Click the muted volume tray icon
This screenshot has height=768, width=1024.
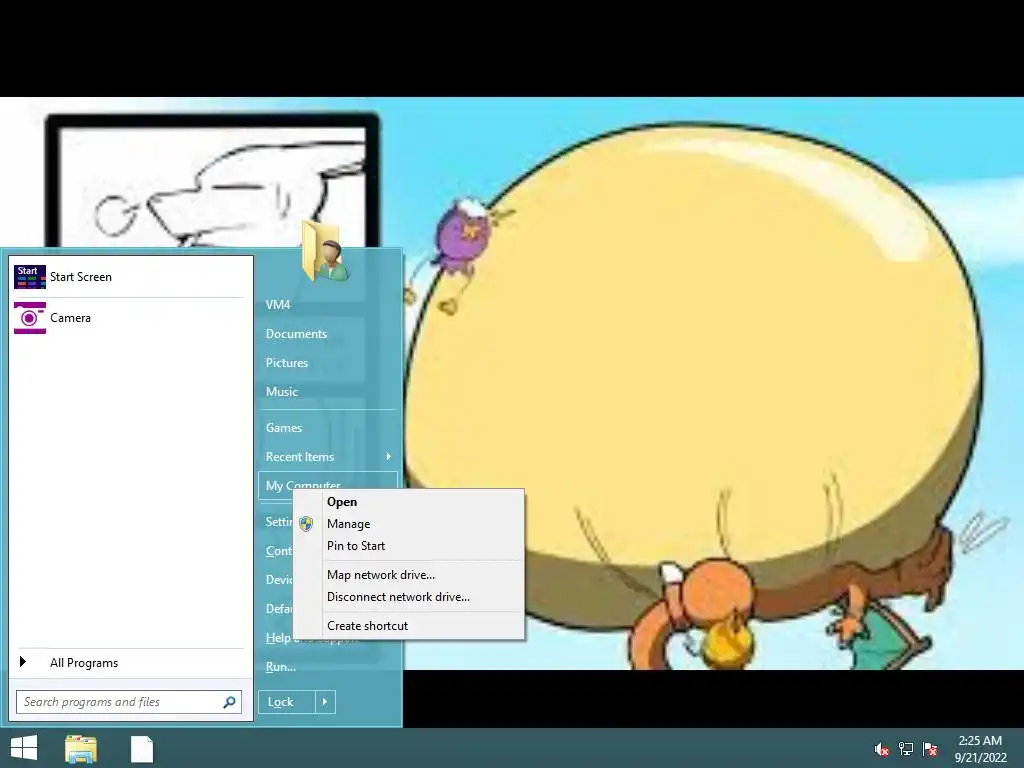click(881, 749)
